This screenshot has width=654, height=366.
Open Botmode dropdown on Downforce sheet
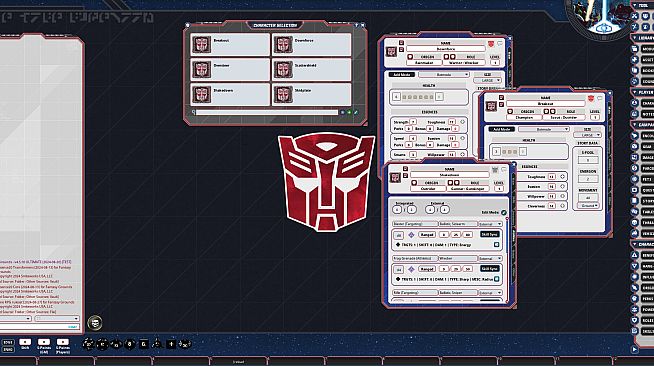pyautogui.click(x=444, y=75)
